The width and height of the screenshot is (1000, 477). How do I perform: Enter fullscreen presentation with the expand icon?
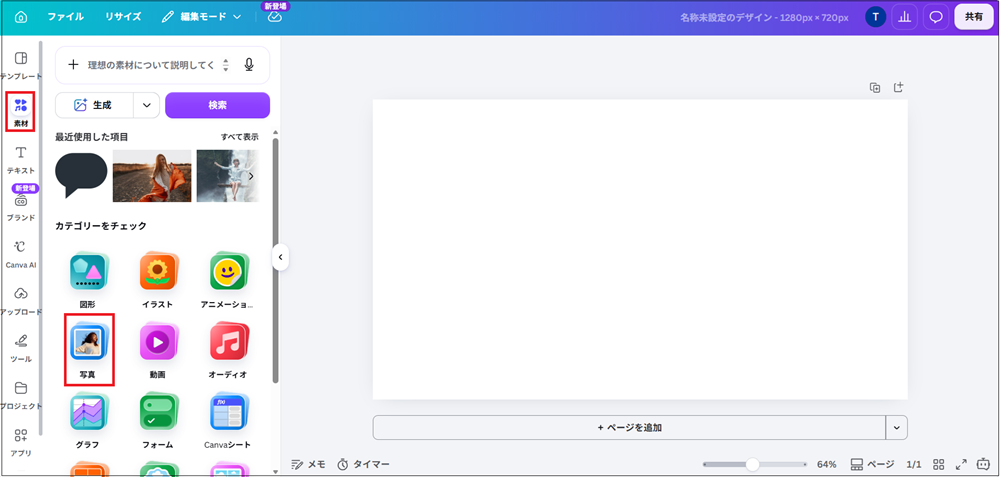coord(961,464)
